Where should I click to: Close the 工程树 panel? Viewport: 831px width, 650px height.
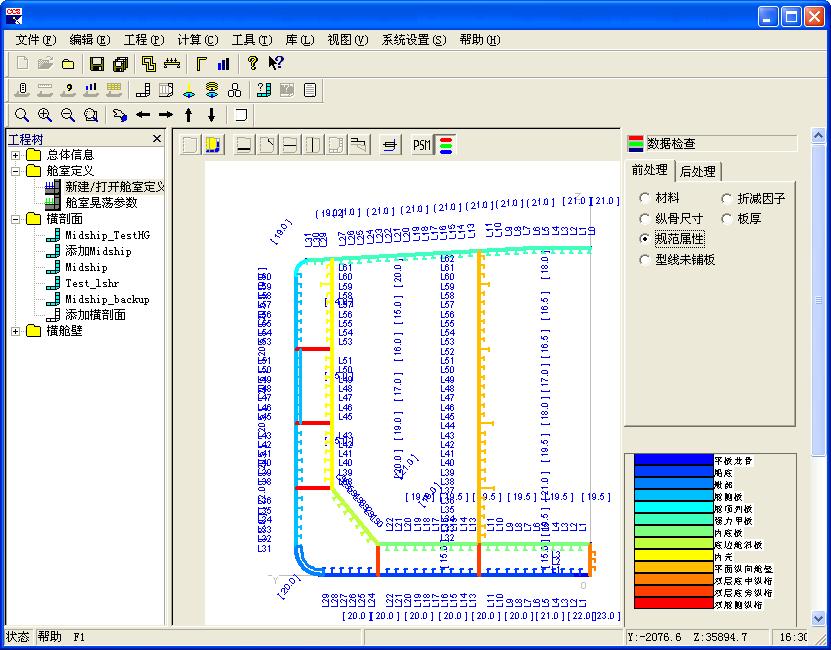click(x=157, y=139)
